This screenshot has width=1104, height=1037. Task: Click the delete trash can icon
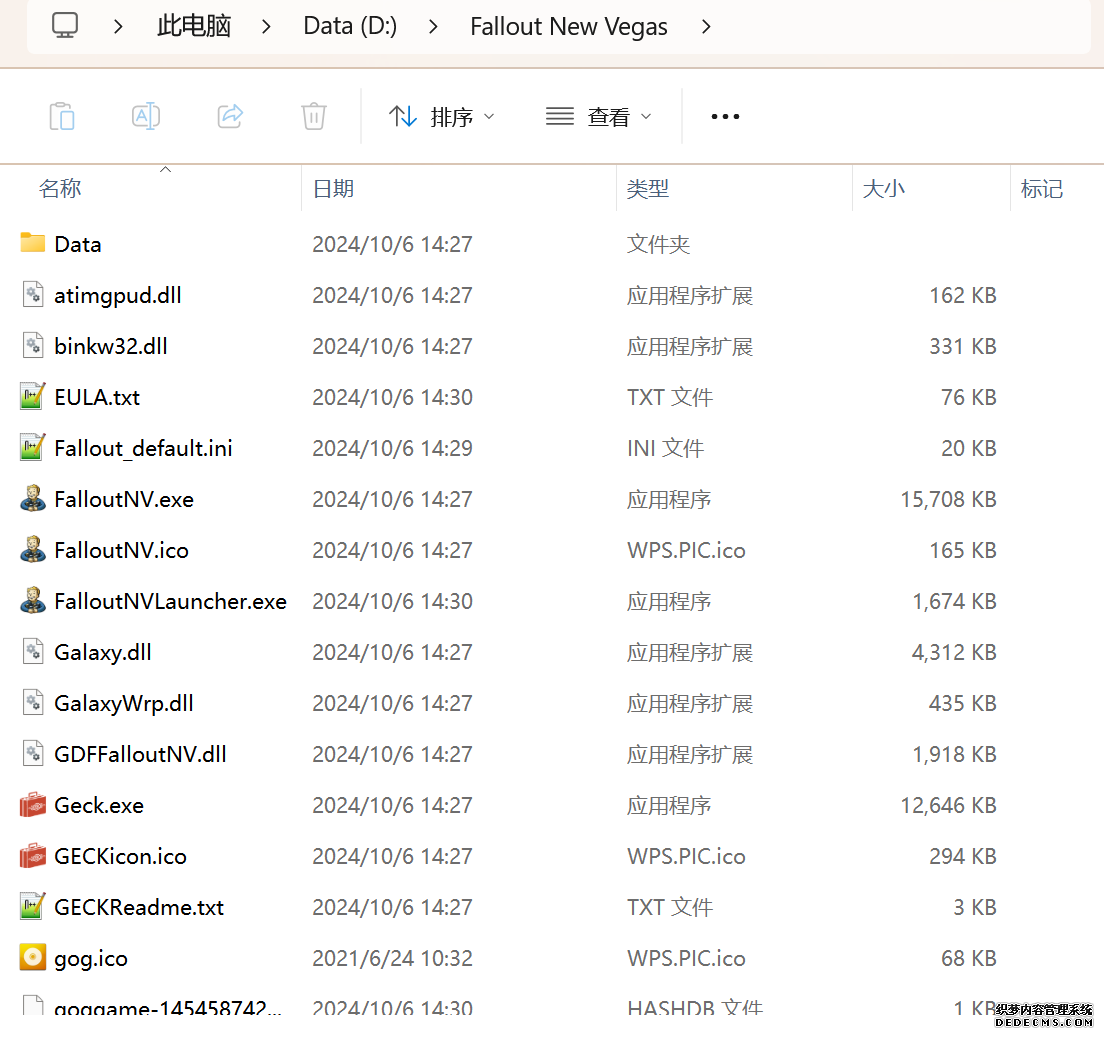click(314, 116)
